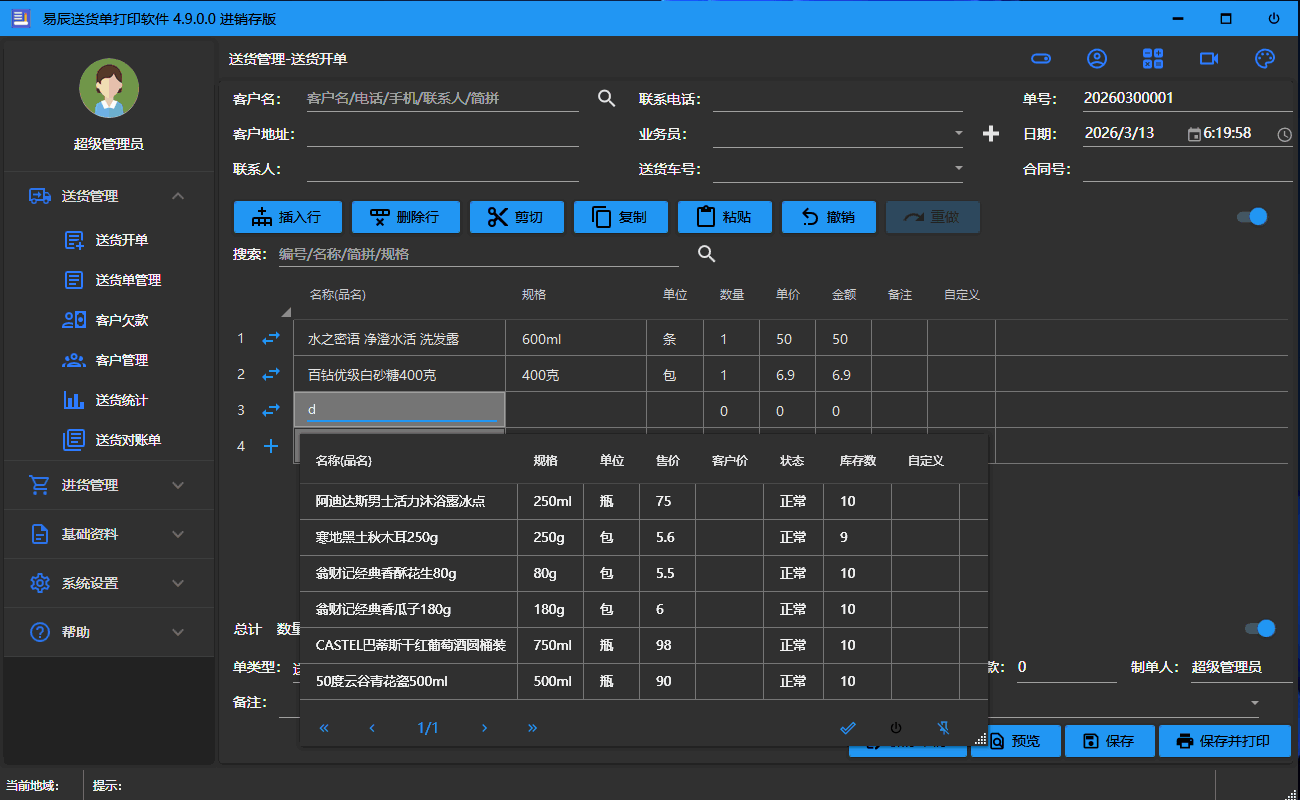The image size is (1300, 800).
Task: Click the checkmark confirm icon in popup
Action: (848, 728)
